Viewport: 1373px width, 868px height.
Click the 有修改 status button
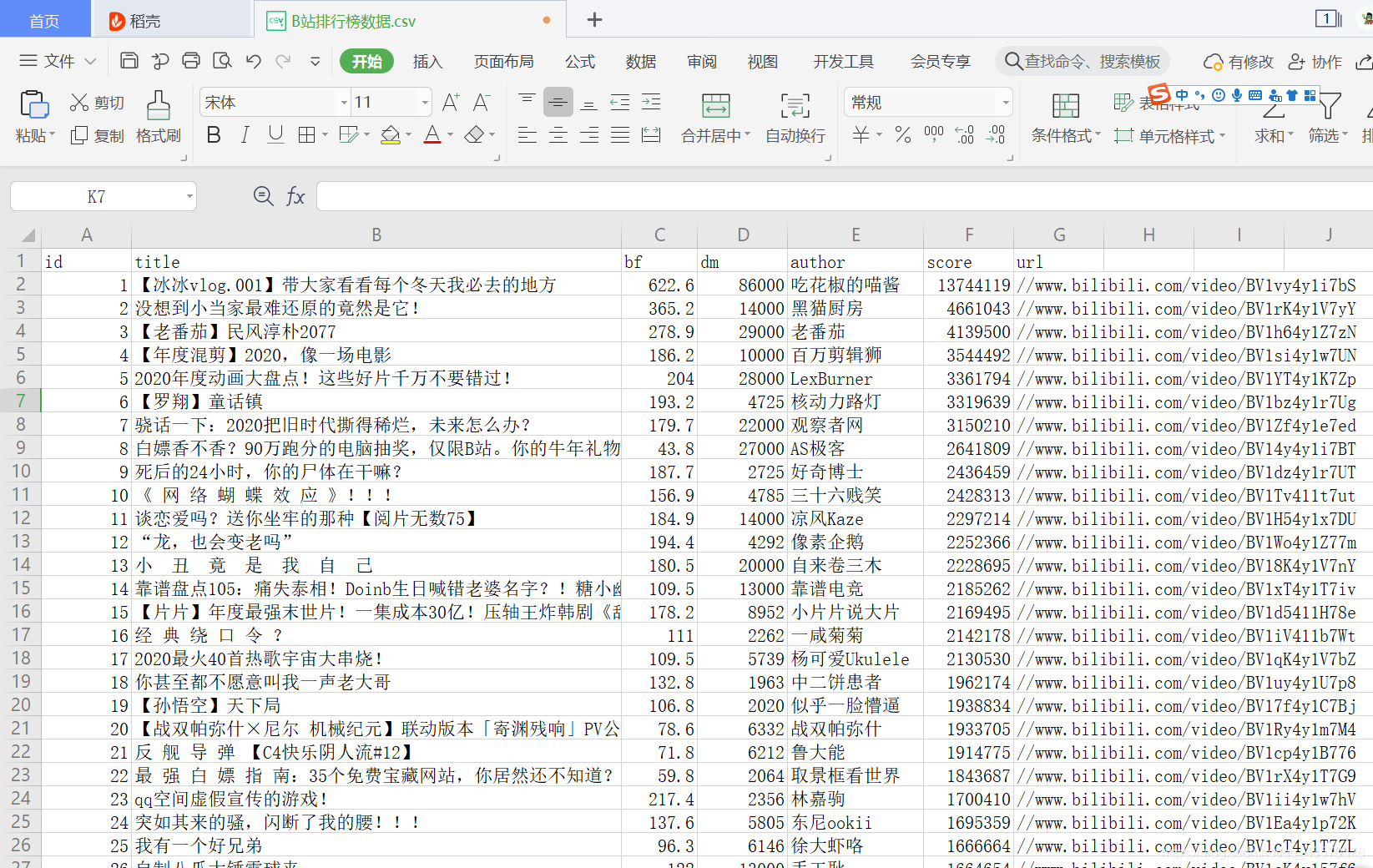[x=1239, y=62]
